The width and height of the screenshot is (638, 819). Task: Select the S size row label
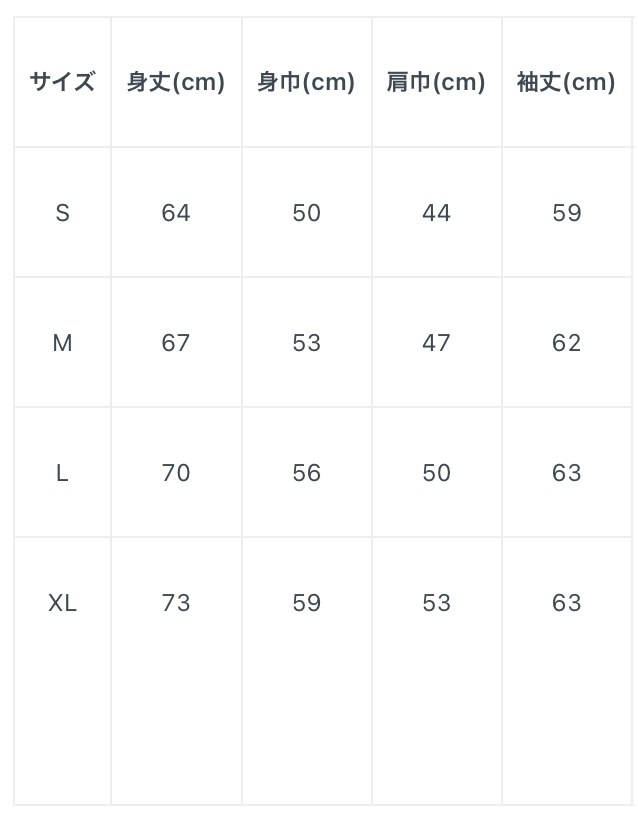click(x=62, y=213)
